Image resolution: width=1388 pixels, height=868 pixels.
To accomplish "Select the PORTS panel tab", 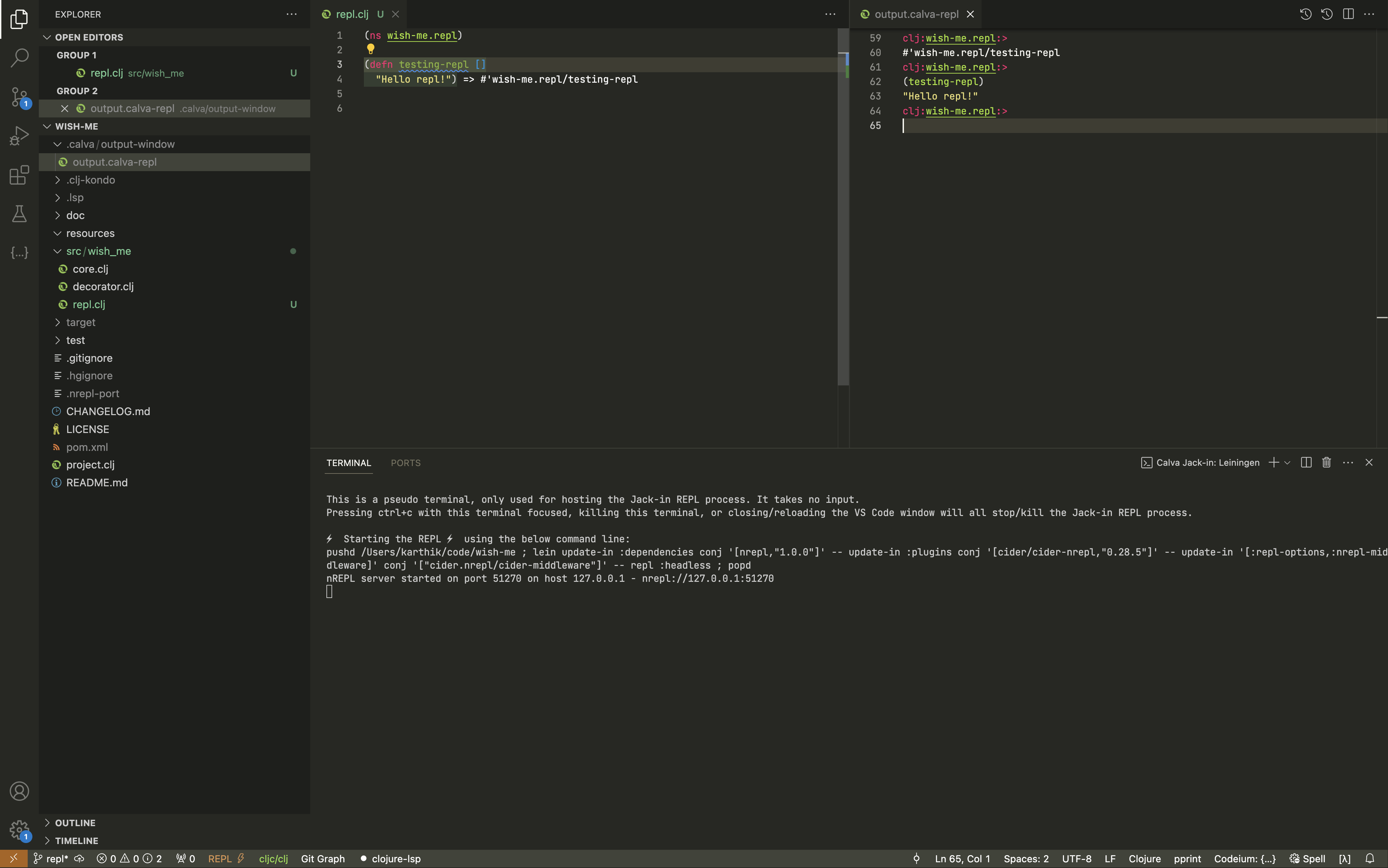I will point(405,463).
